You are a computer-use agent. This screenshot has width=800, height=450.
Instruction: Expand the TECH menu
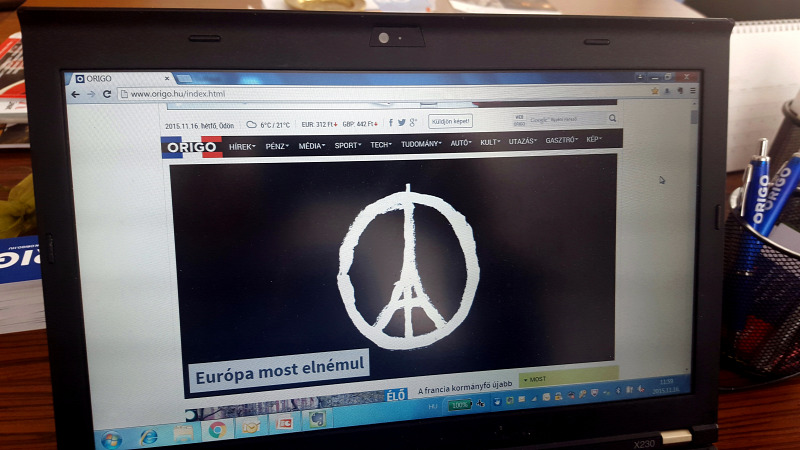(x=381, y=145)
